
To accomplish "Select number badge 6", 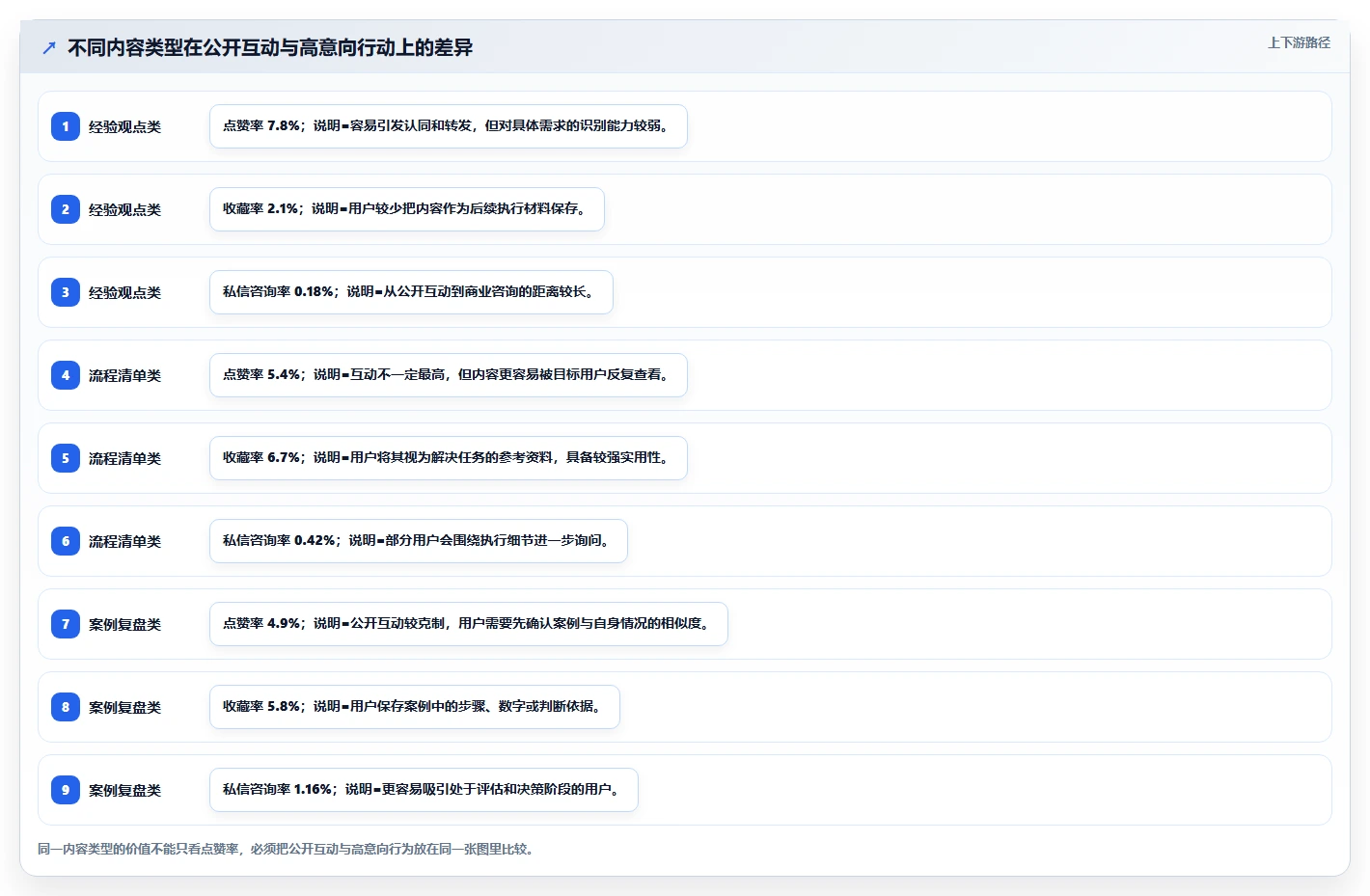I will [66, 541].
